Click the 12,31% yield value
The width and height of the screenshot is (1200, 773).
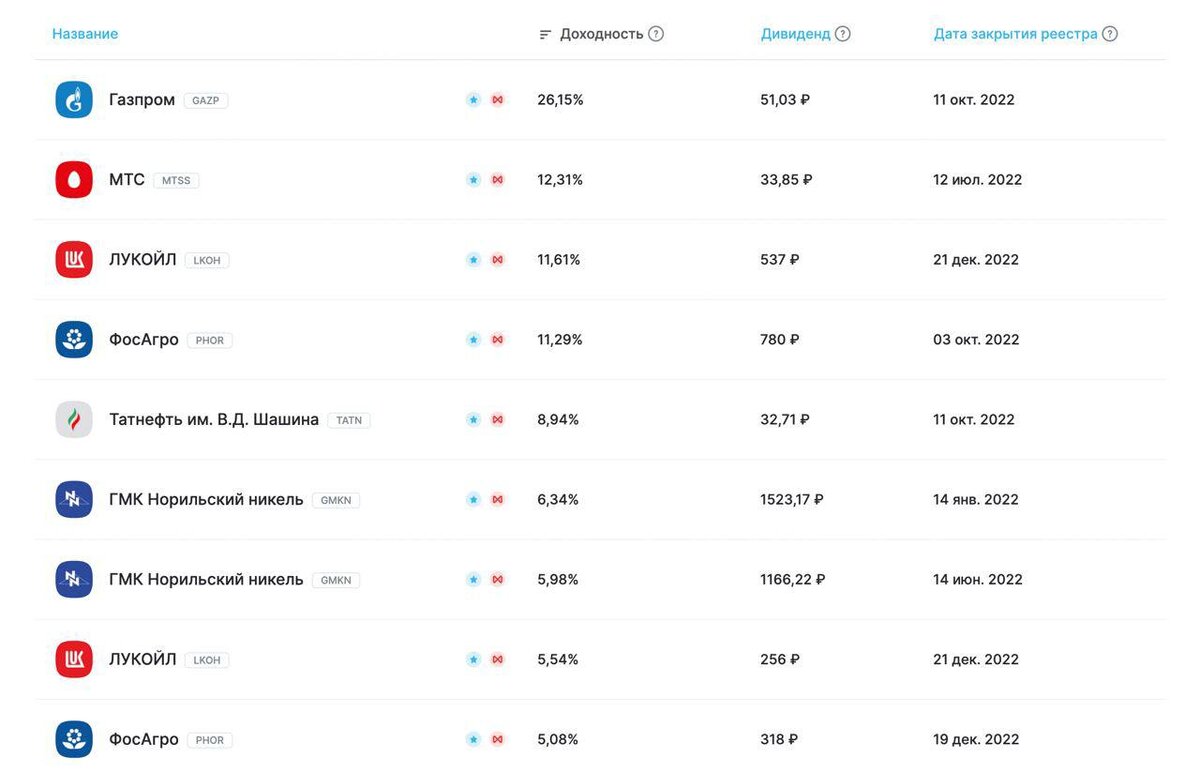[560, 180]
